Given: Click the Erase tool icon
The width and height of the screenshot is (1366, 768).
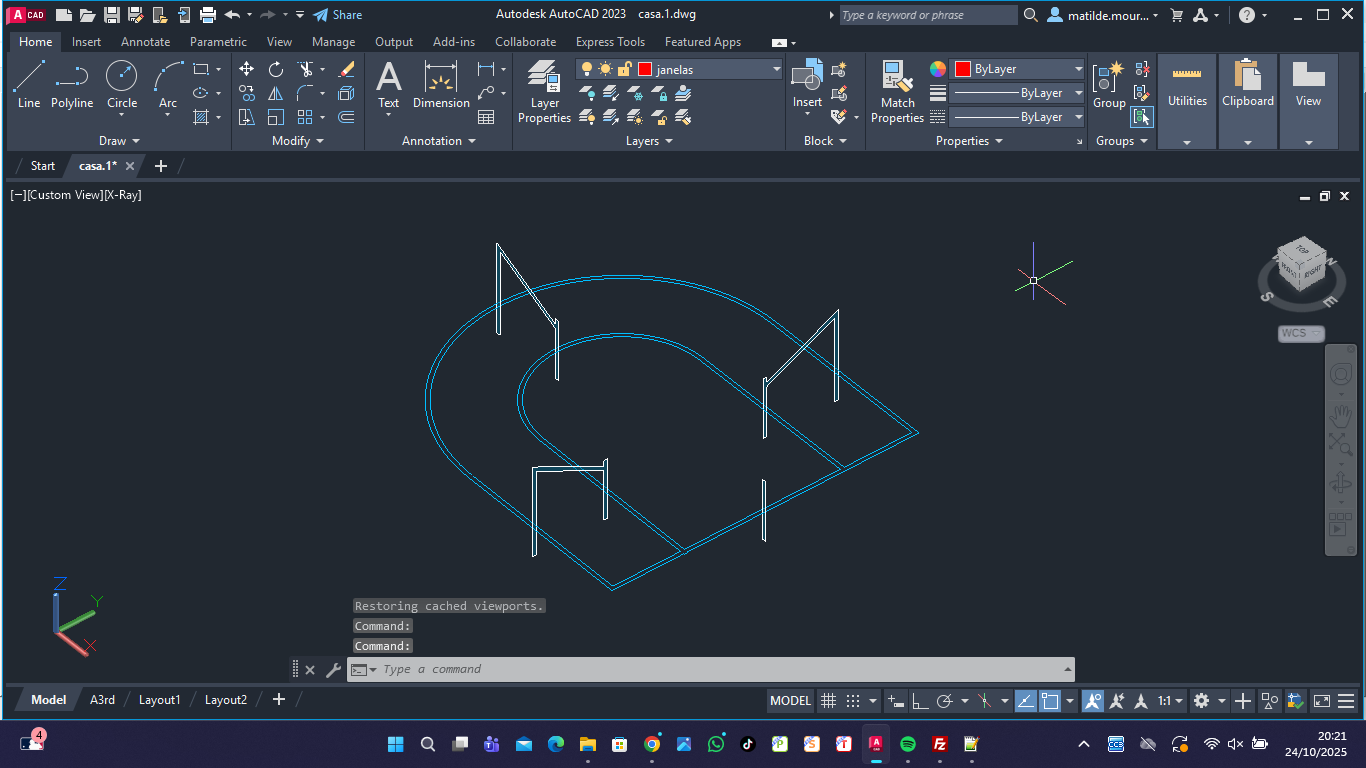Looking at the screenshot, I should [x=346, y=69].
